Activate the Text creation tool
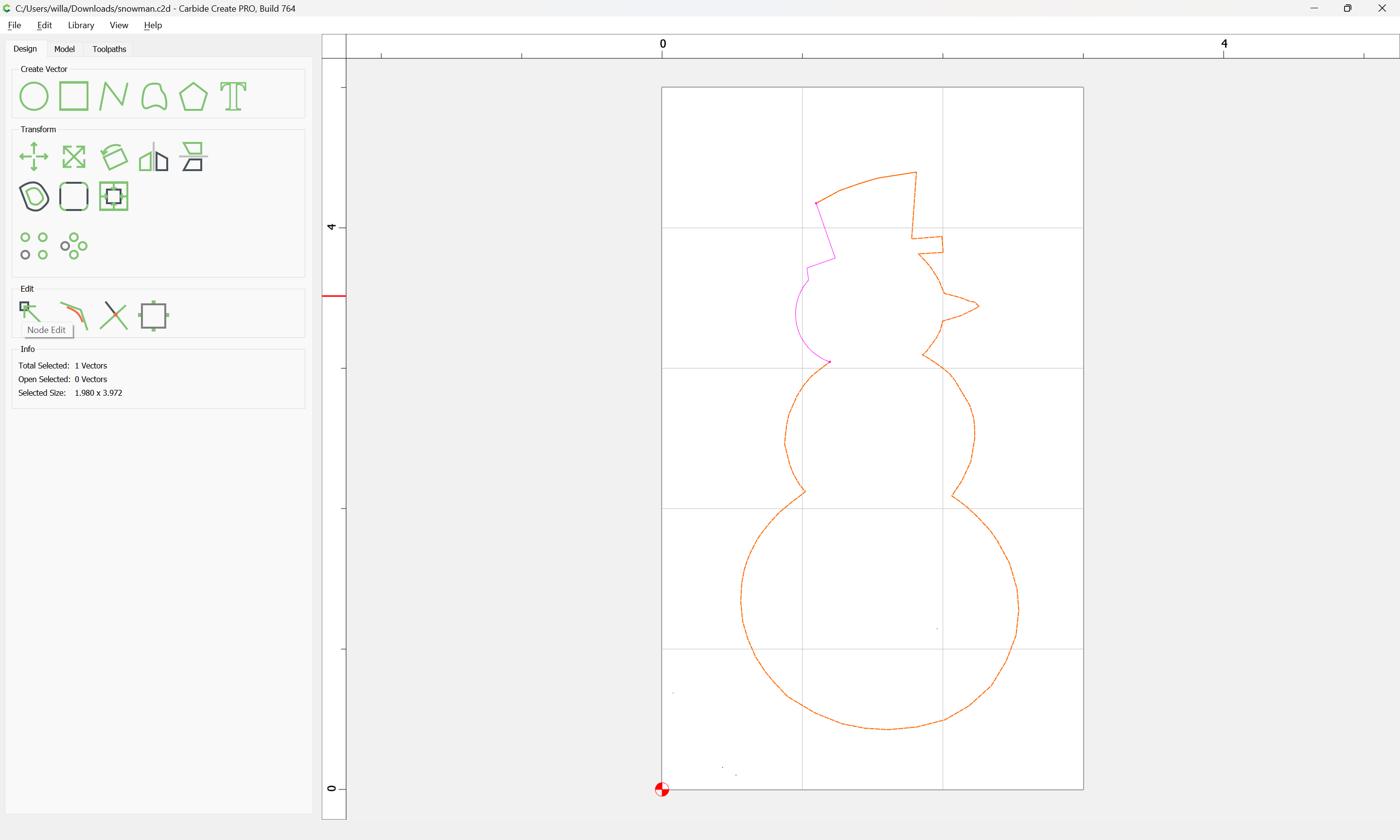Image resolution: width=1400 pixels, height=840 pixels. click(x=233, y=96)
